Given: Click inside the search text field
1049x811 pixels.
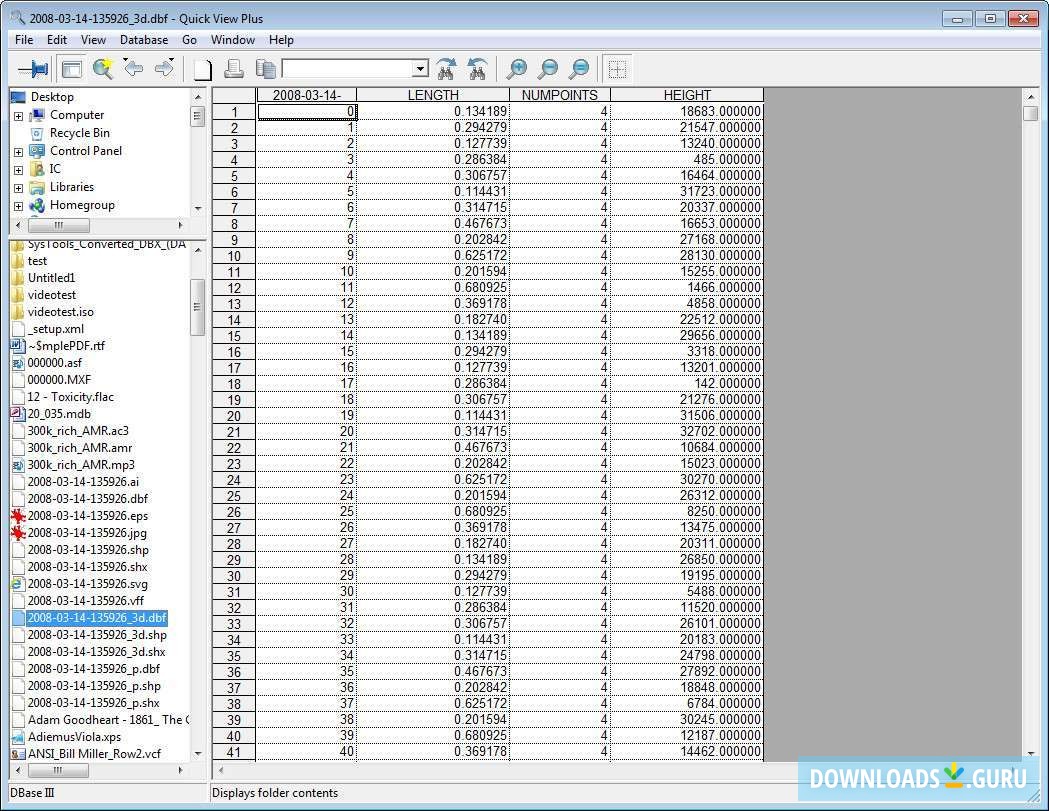Looking at the screenshot, I should pos(346,69).
